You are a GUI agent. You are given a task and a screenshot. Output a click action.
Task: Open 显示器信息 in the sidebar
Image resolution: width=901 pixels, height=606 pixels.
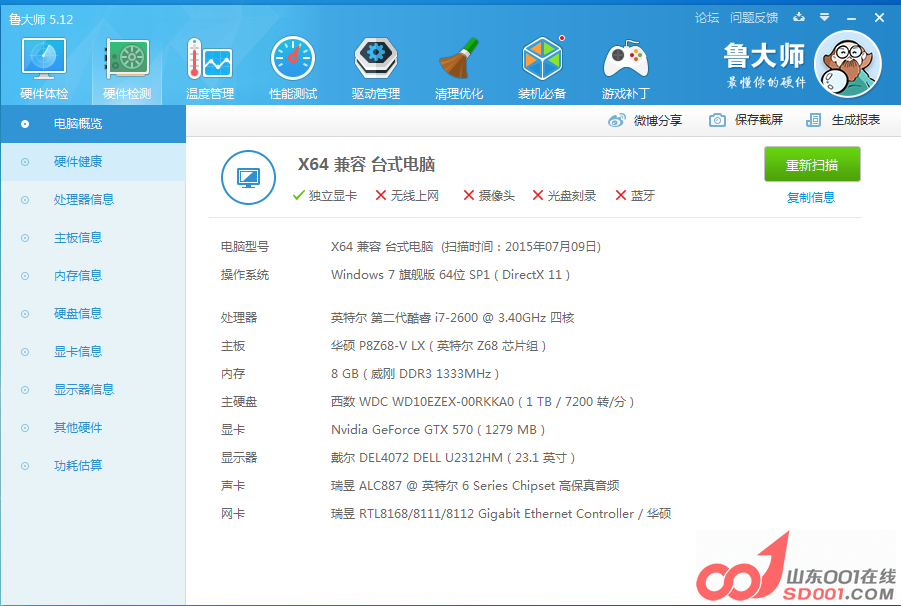click(x=93, y=389)
